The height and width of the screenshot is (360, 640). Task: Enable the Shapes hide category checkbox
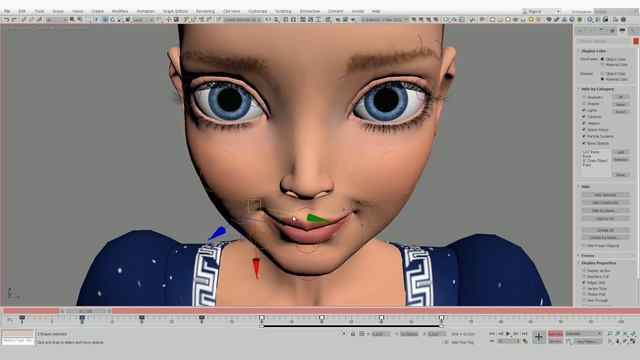click(584, 104)
